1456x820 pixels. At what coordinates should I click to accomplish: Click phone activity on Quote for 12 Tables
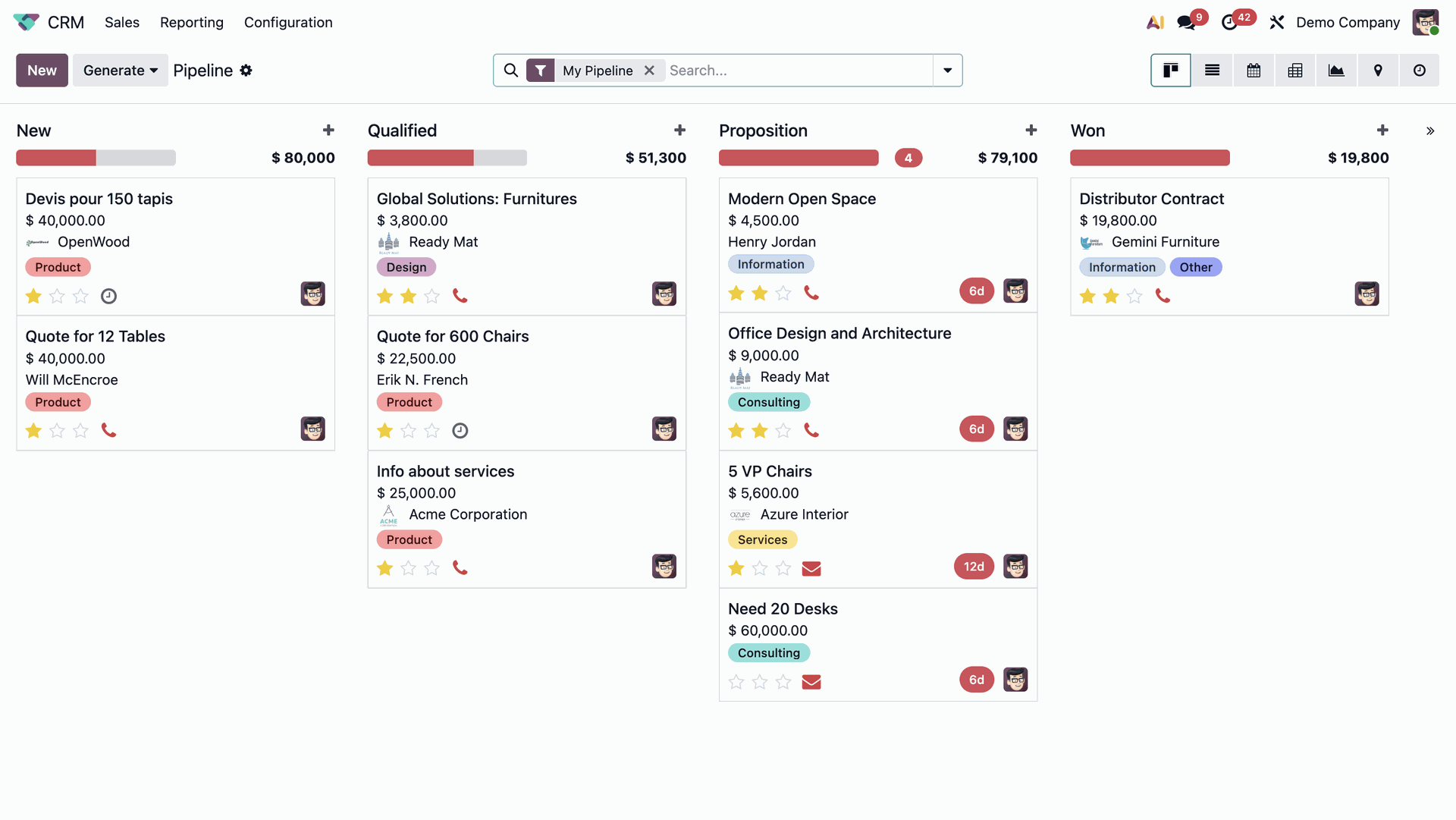coord(109,431)
